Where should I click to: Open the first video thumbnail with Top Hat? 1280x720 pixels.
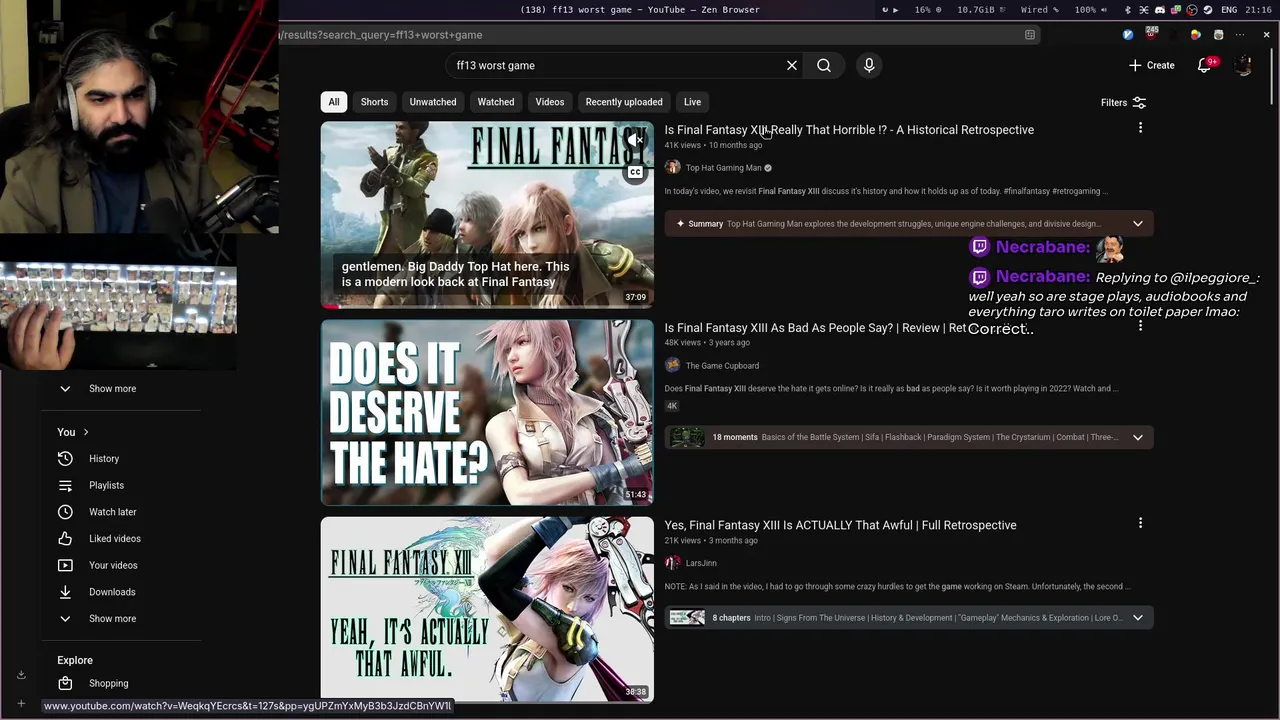(x=487, y=214)
